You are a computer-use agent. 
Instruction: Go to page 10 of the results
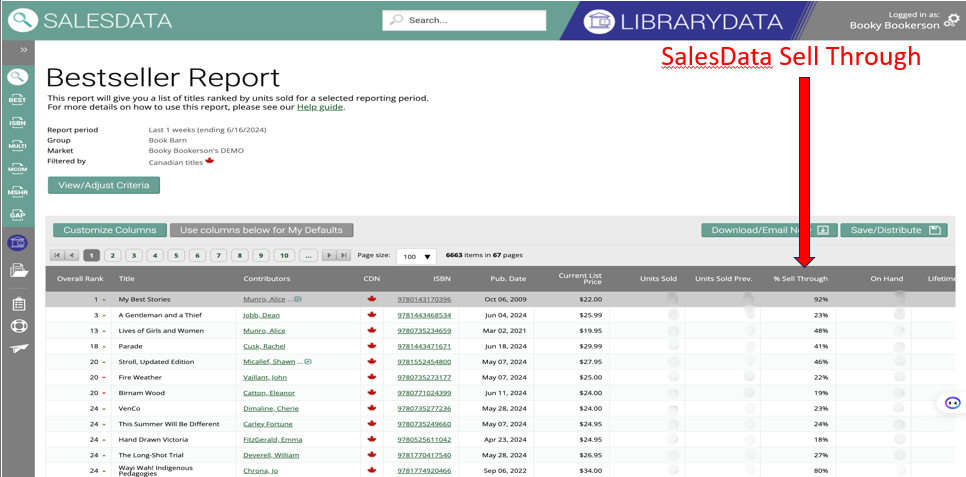coord(284,255)
